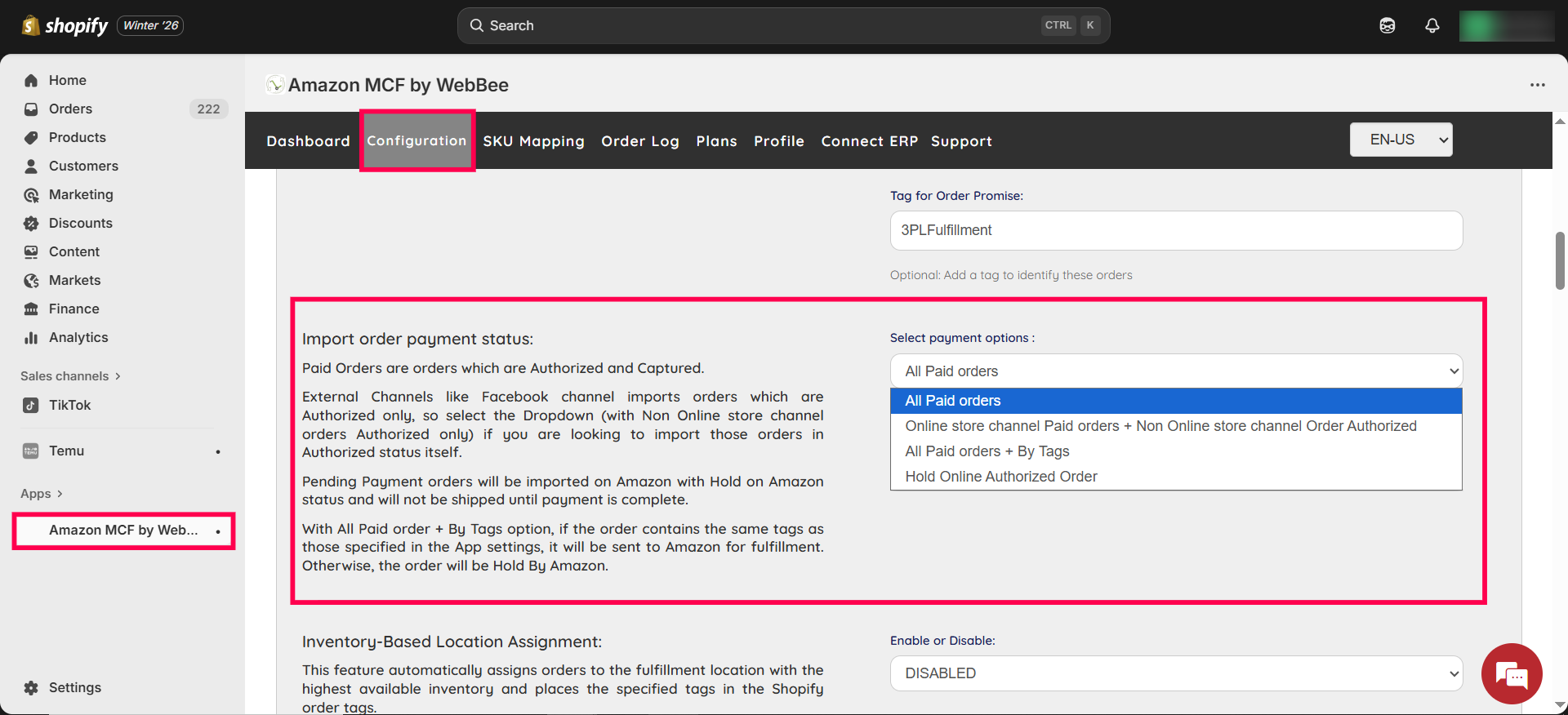Screen dimensions: 1568x715
Task: Open the Sidekick assistant icon
Action: coord(1387,25)
